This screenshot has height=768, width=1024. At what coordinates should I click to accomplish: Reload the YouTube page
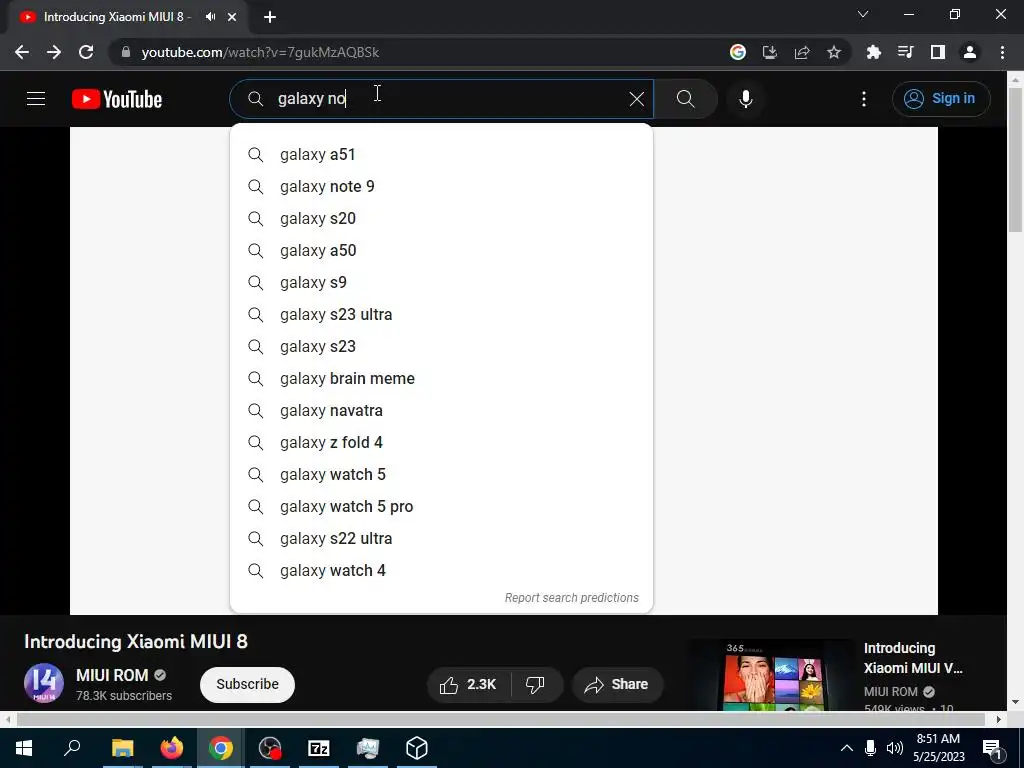pyautogui.click(x=86, y=52)
